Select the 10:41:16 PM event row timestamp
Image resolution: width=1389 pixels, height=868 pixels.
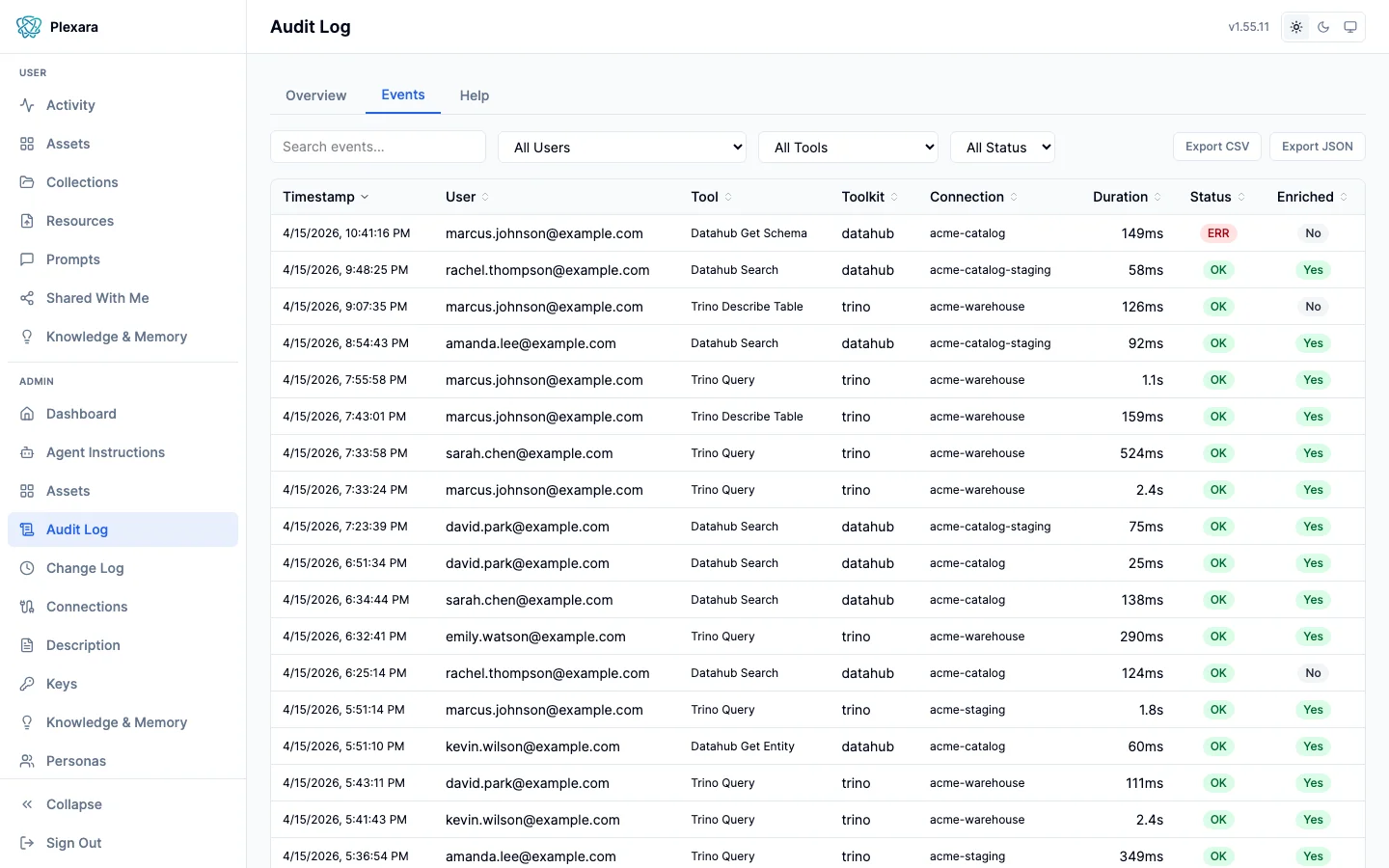[x=346, y=233]
